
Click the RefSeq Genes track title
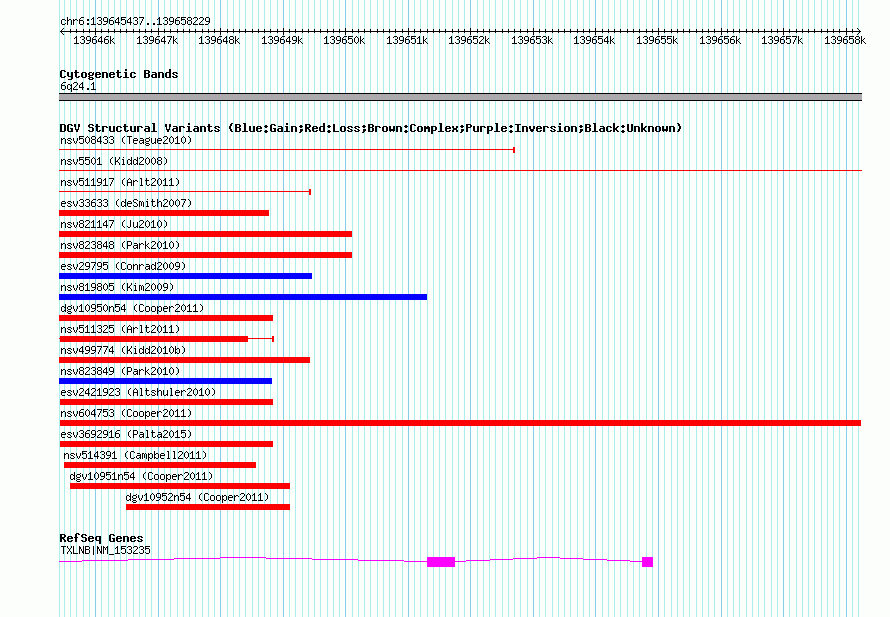(101, 538)
